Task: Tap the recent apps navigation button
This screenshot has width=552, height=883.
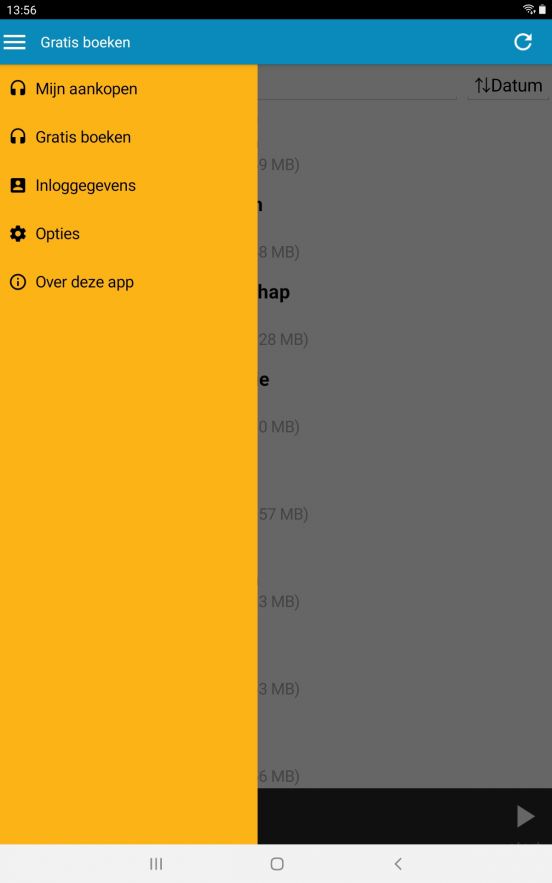Action: 156,864
